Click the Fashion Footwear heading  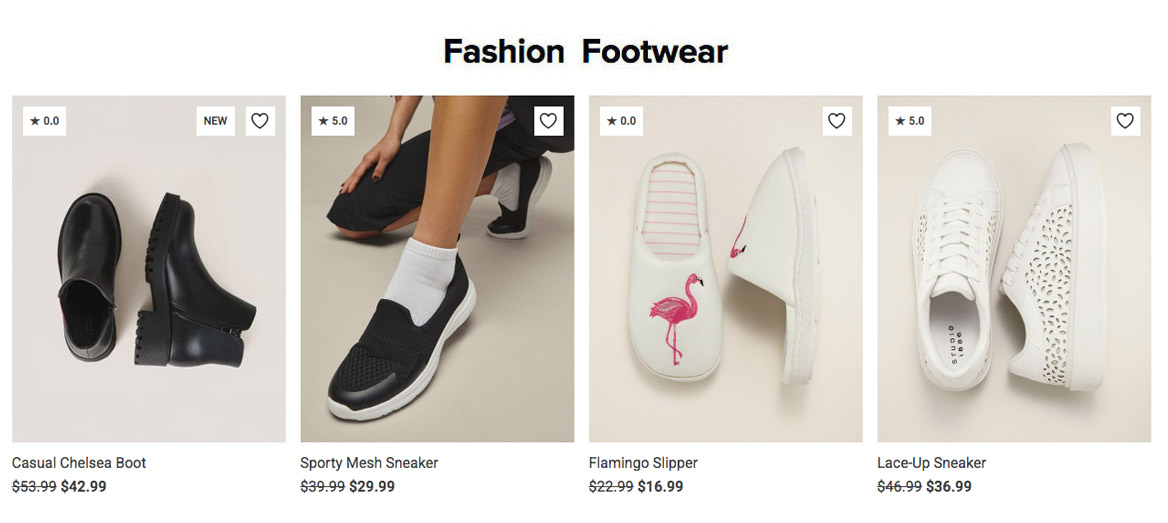click(x=585, y=51)
